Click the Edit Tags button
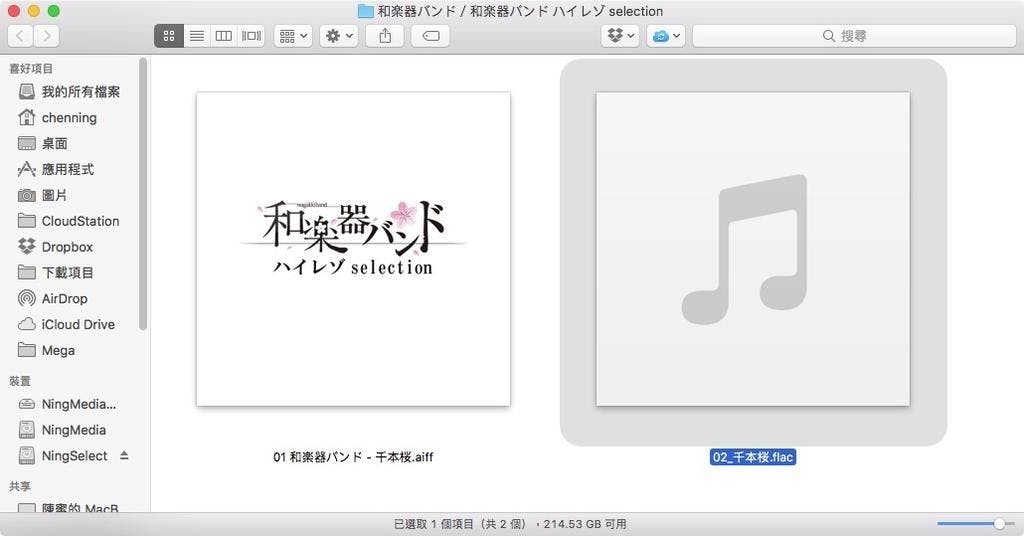 tap(431, 36)
